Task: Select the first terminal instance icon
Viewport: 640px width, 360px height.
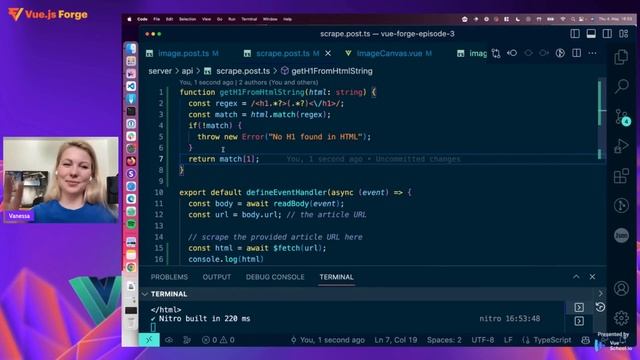Action: (579, 307)
